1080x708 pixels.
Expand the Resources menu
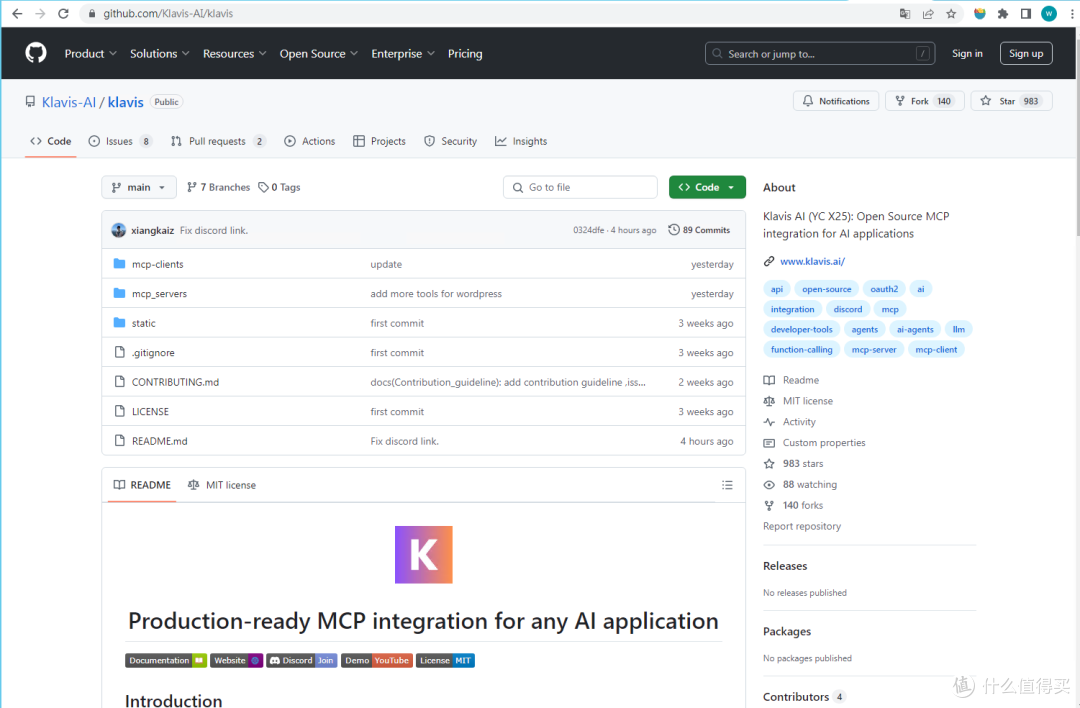(x=234, y=54)
